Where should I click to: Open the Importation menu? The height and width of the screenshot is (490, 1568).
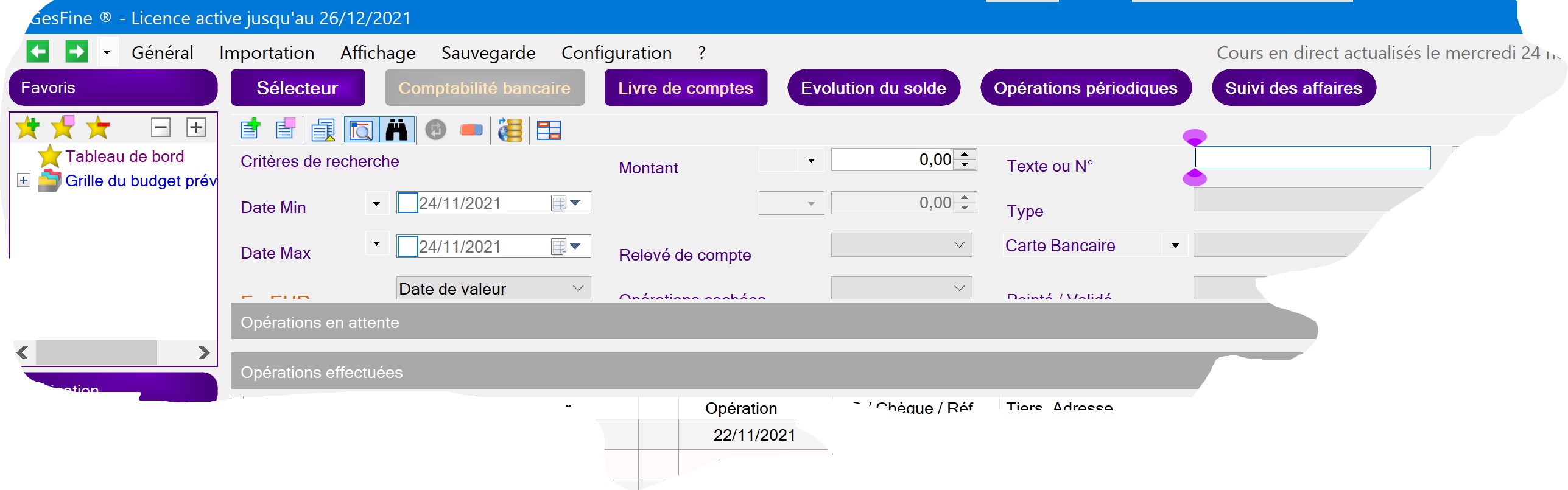coord(267,53)
